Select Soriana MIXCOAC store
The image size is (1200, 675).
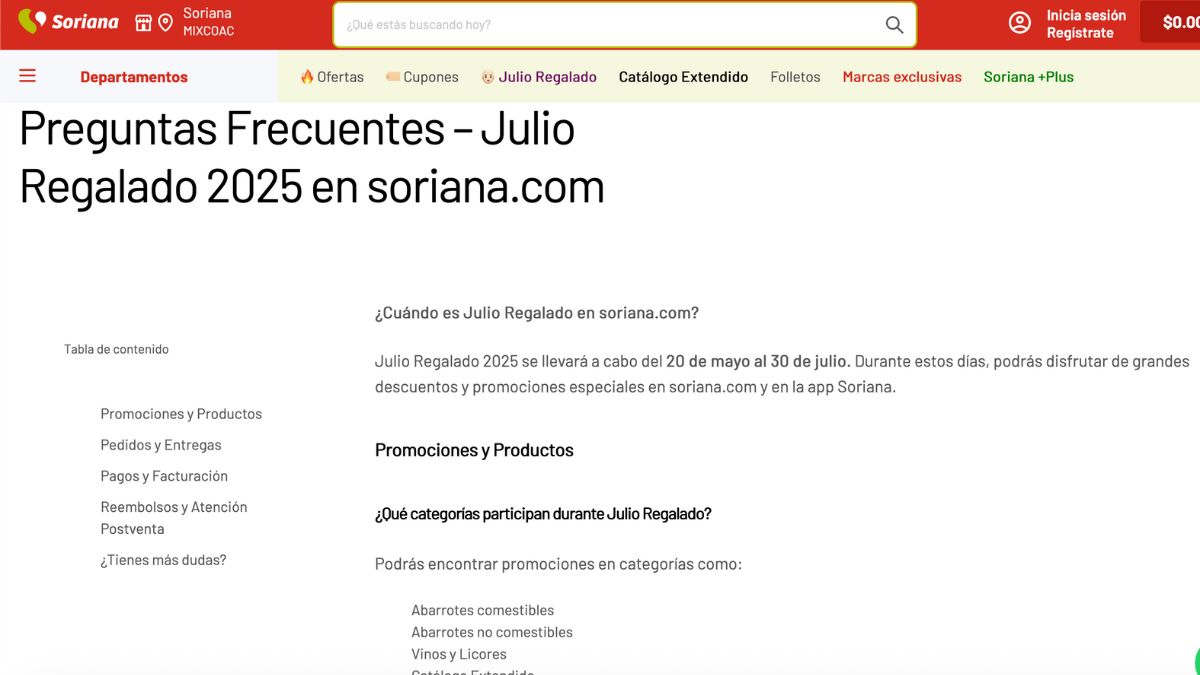point(208,22)
